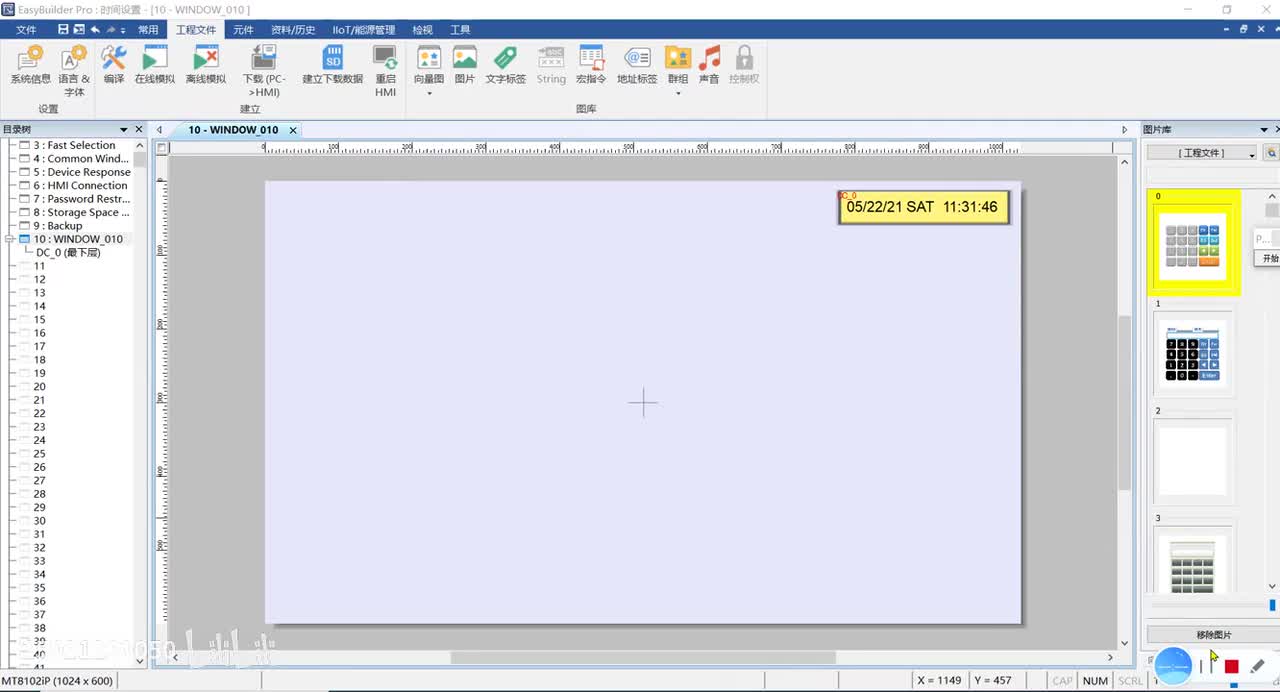Open the 文件 menu
Viewport: 1280px width, 692px height.
(x=26, y=30)
